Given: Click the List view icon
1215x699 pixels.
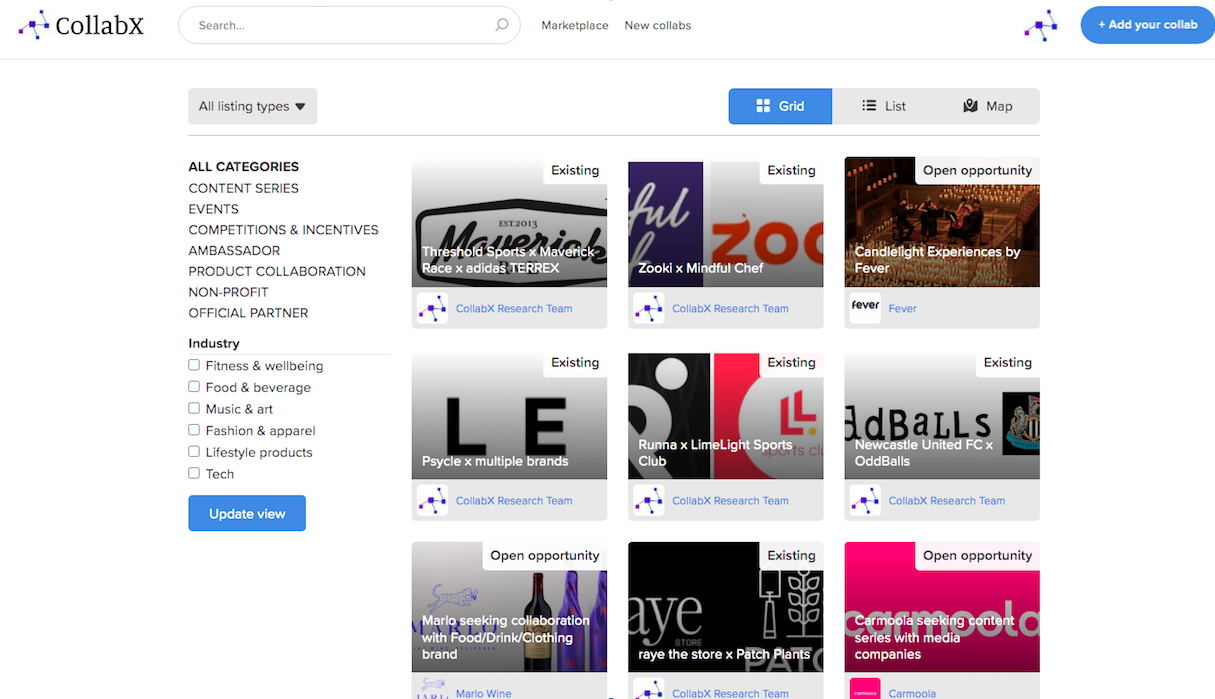Looking at the screenshot, I should pos(869,106).
